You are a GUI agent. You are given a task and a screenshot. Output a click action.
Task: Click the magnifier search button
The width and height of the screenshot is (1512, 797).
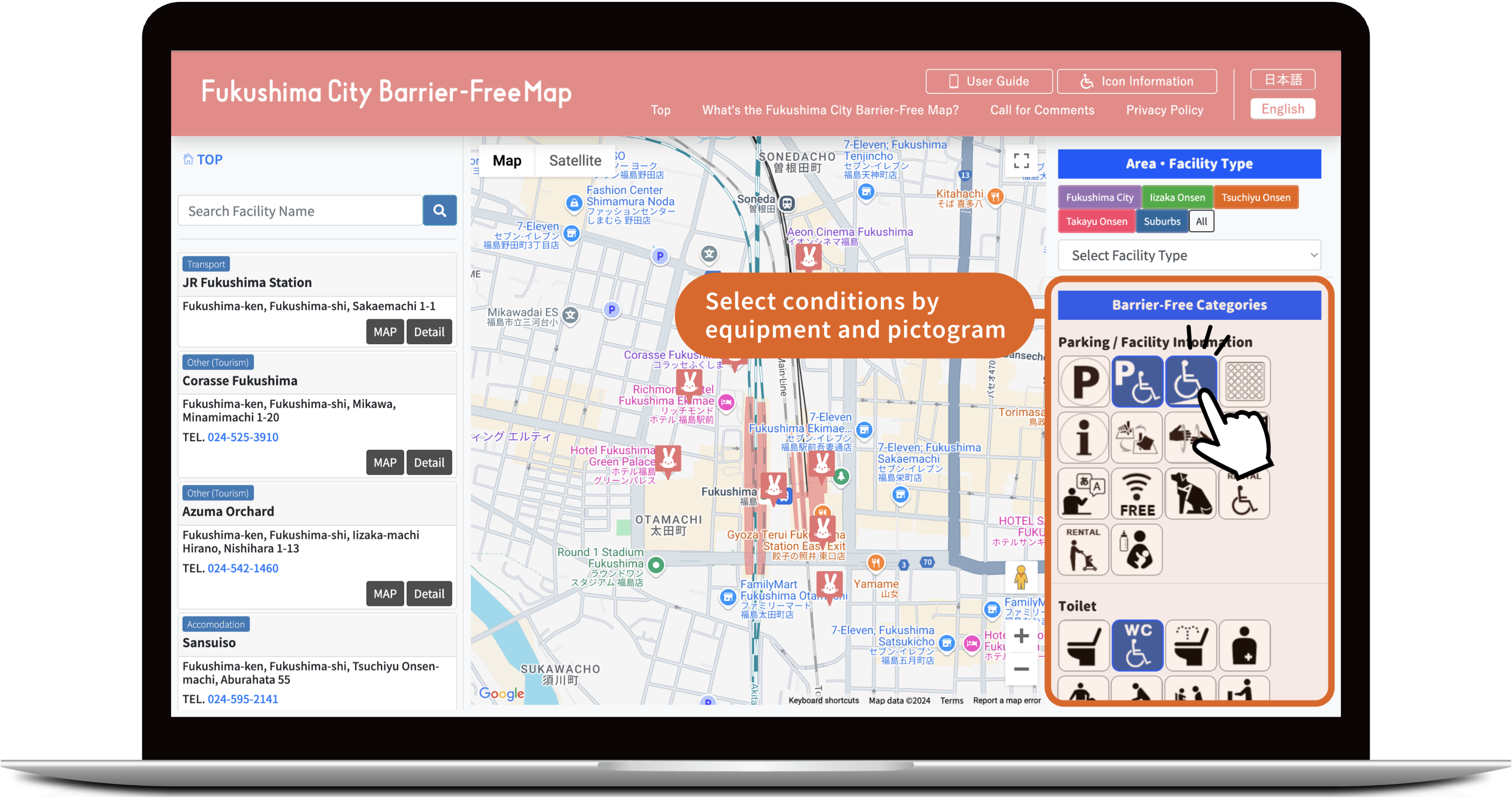click(x=439, y=211)
